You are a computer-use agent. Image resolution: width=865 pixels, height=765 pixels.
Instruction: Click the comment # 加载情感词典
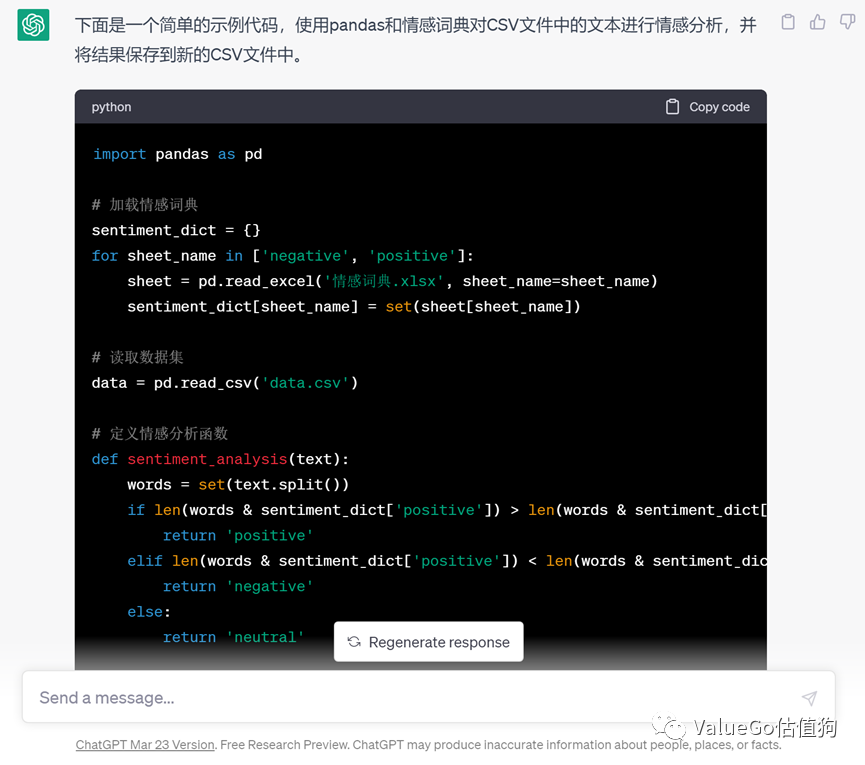tap(145, 204)
